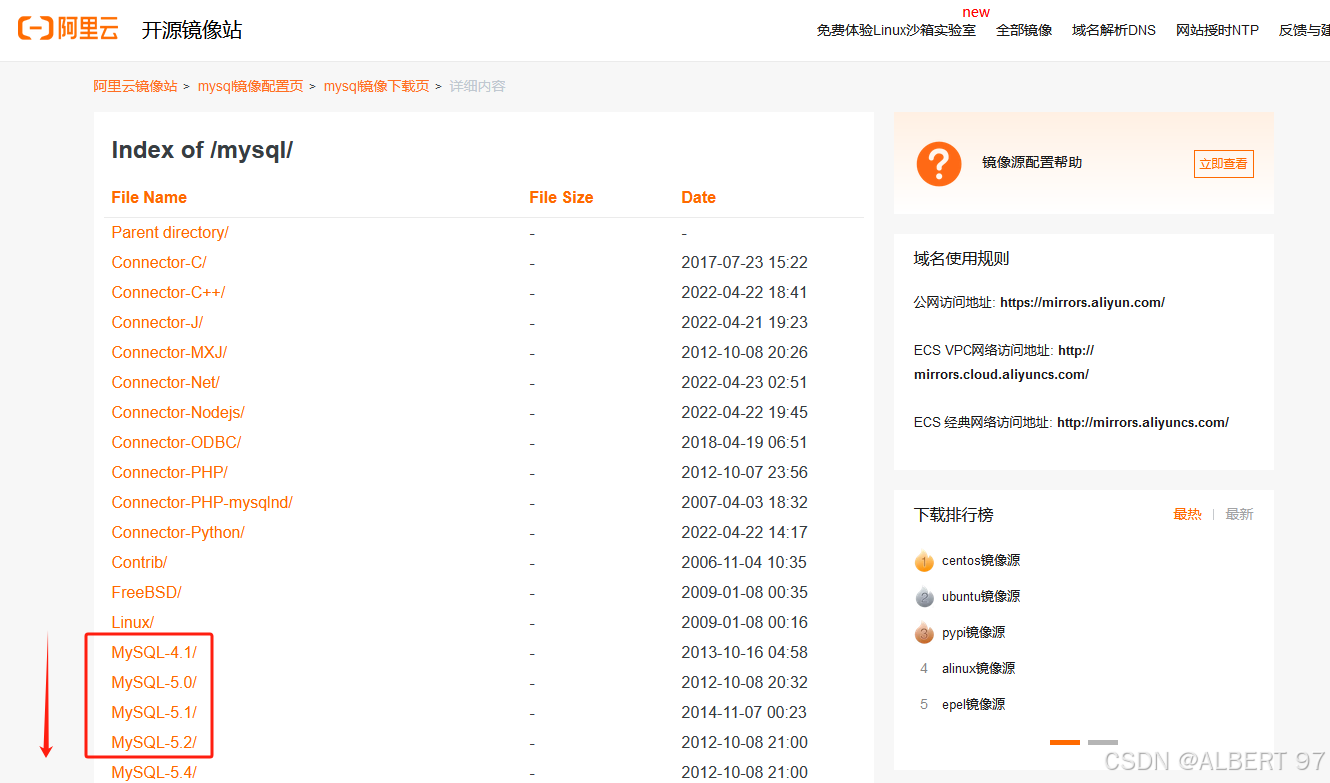
Task: Click the date 2017-07-23 15:22
Action: point(744,262)
